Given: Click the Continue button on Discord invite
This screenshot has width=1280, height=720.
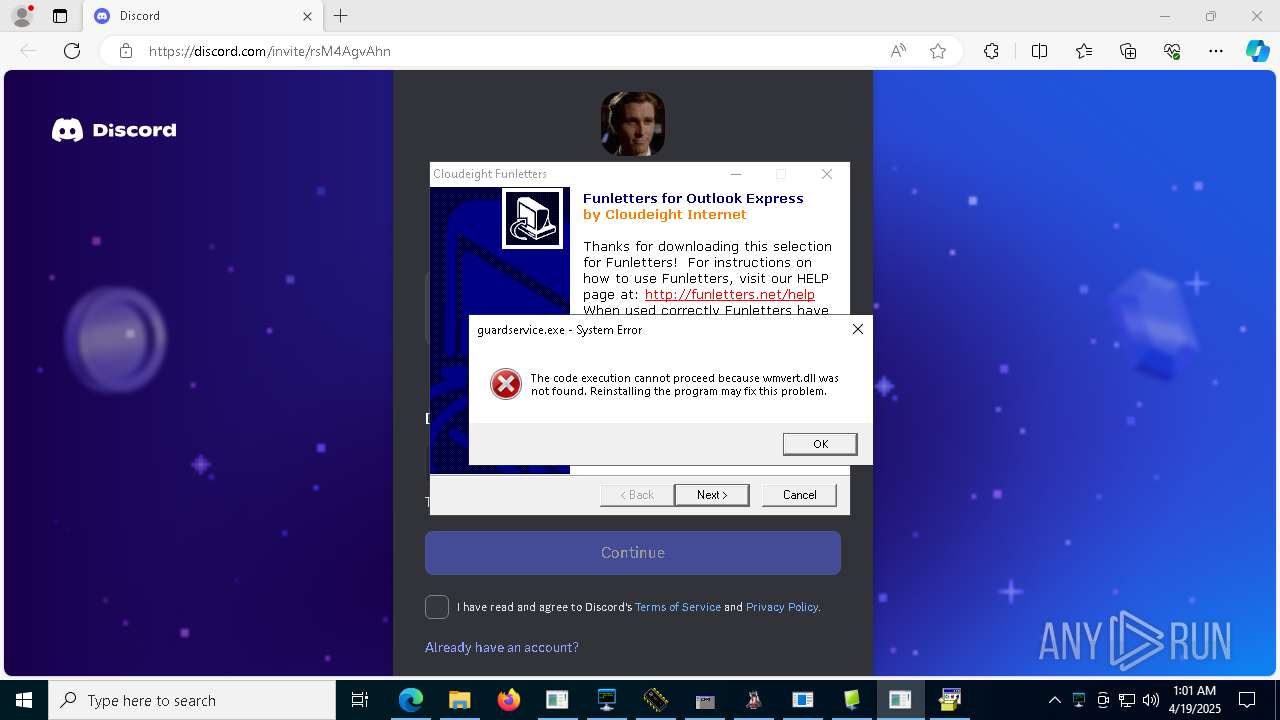Looking at the screenshot, I should coord(633,552).
